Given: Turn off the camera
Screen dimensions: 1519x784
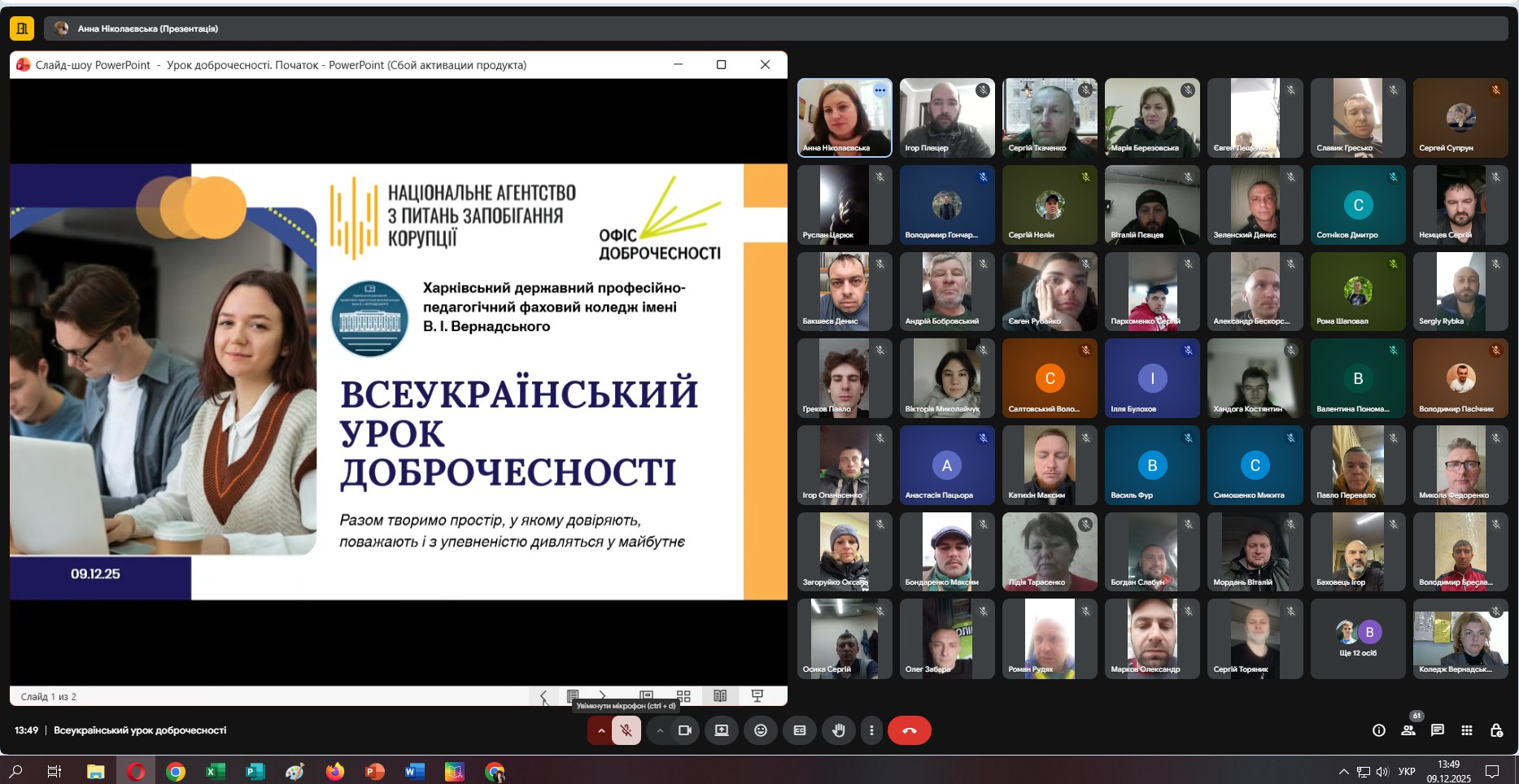Looking at the screenshot, I should pos(684,730).
